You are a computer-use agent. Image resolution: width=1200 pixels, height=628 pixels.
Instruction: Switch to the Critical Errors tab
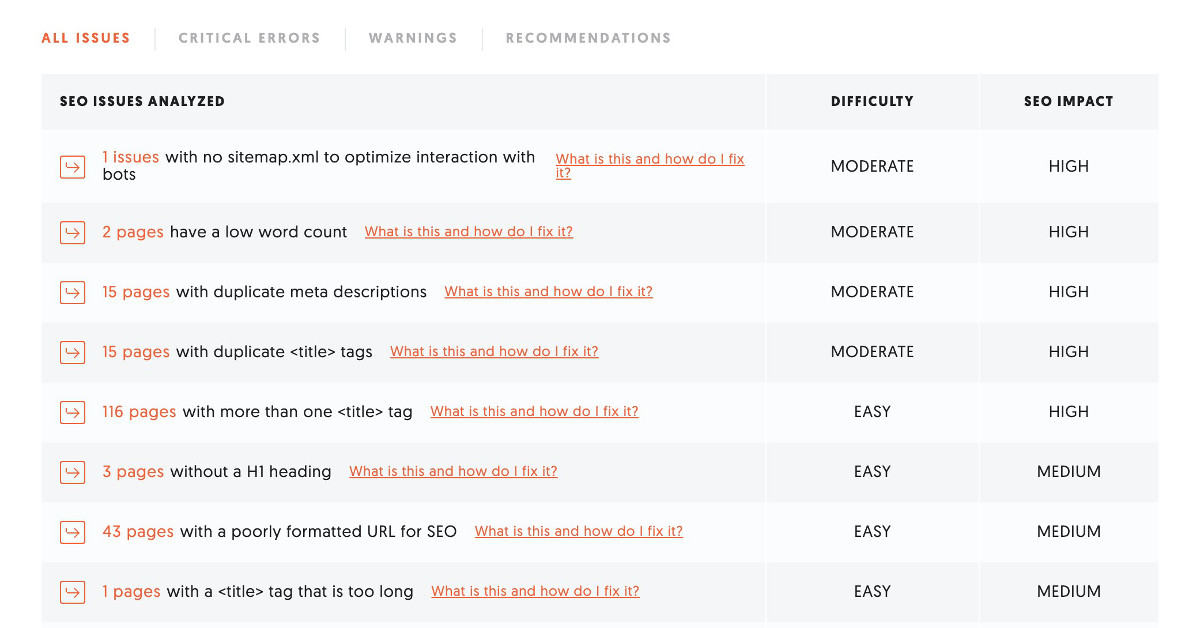249,38
